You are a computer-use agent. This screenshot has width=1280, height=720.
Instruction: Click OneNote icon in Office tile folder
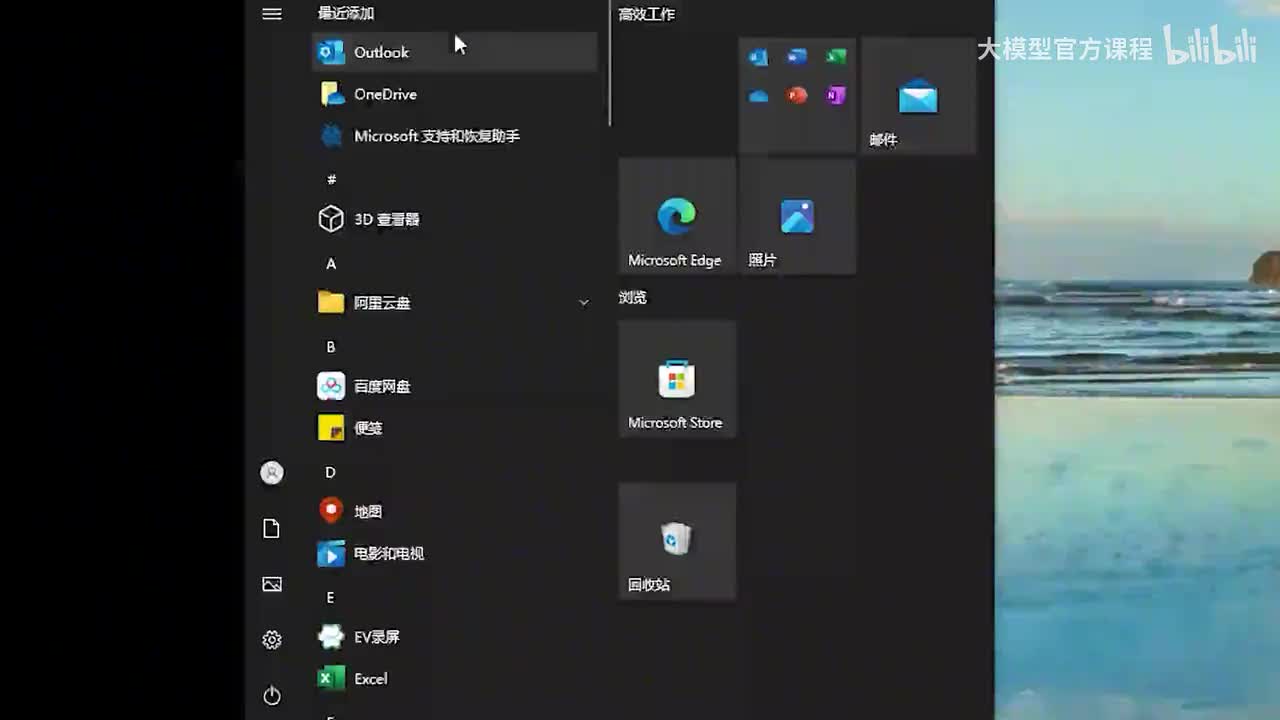(x=836, y=96)
